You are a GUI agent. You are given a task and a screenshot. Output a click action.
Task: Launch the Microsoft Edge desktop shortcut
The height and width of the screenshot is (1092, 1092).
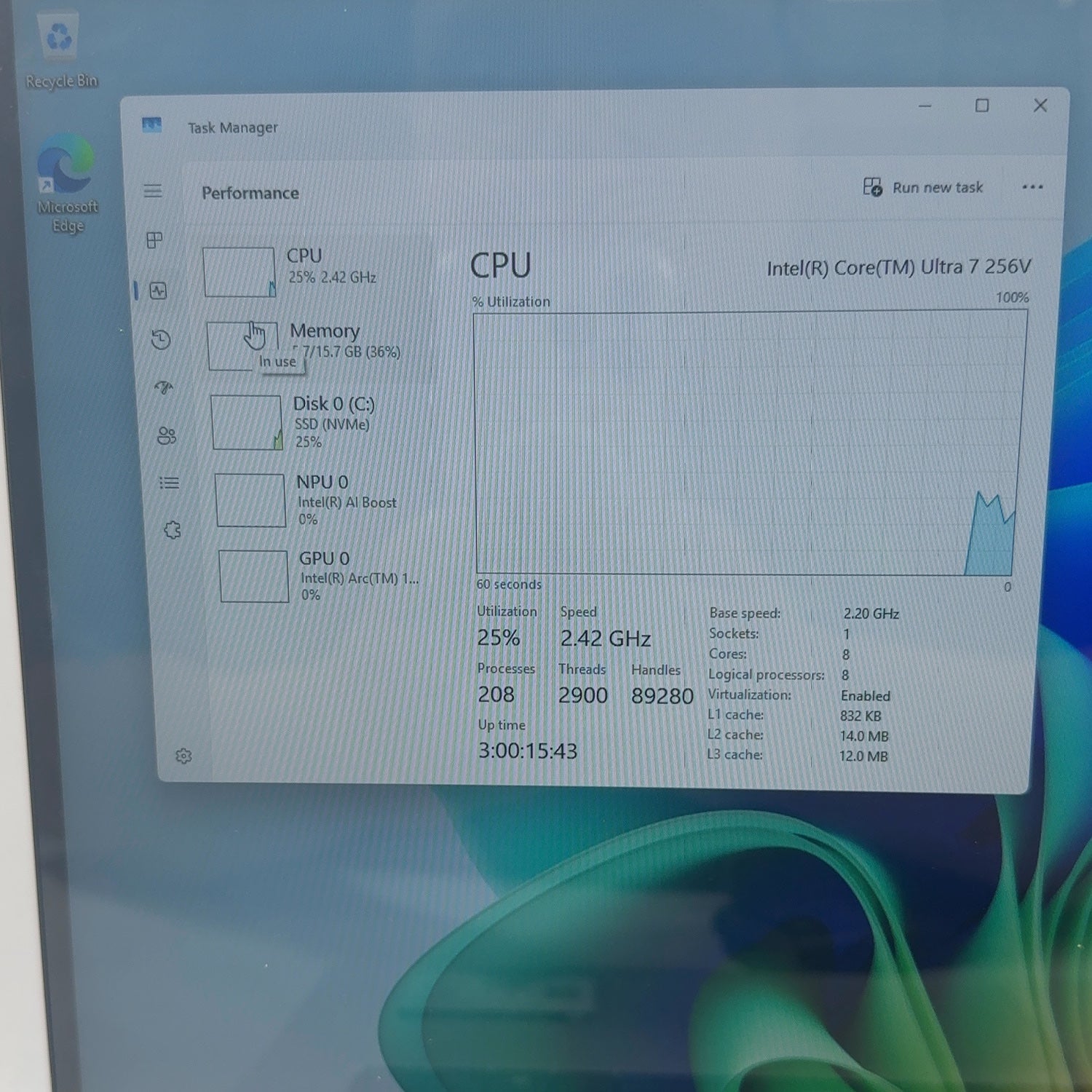click(x=67, y=183)
